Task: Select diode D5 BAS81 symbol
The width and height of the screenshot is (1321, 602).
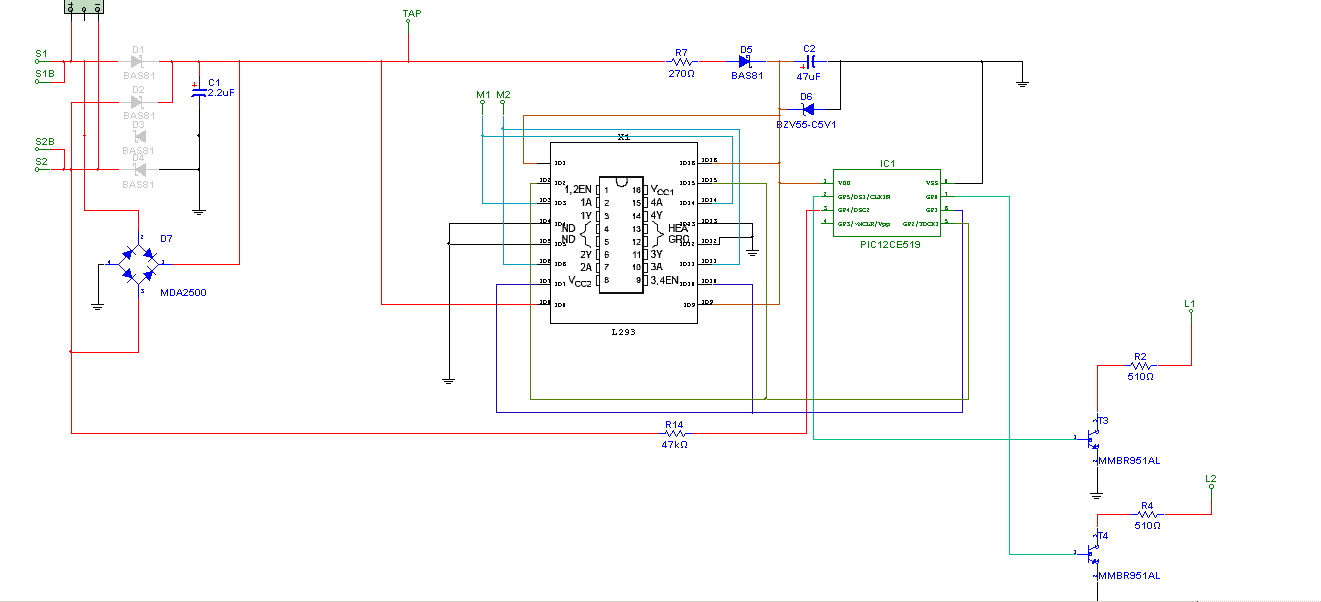Action: pyautogui.click(x=746, y=62)
